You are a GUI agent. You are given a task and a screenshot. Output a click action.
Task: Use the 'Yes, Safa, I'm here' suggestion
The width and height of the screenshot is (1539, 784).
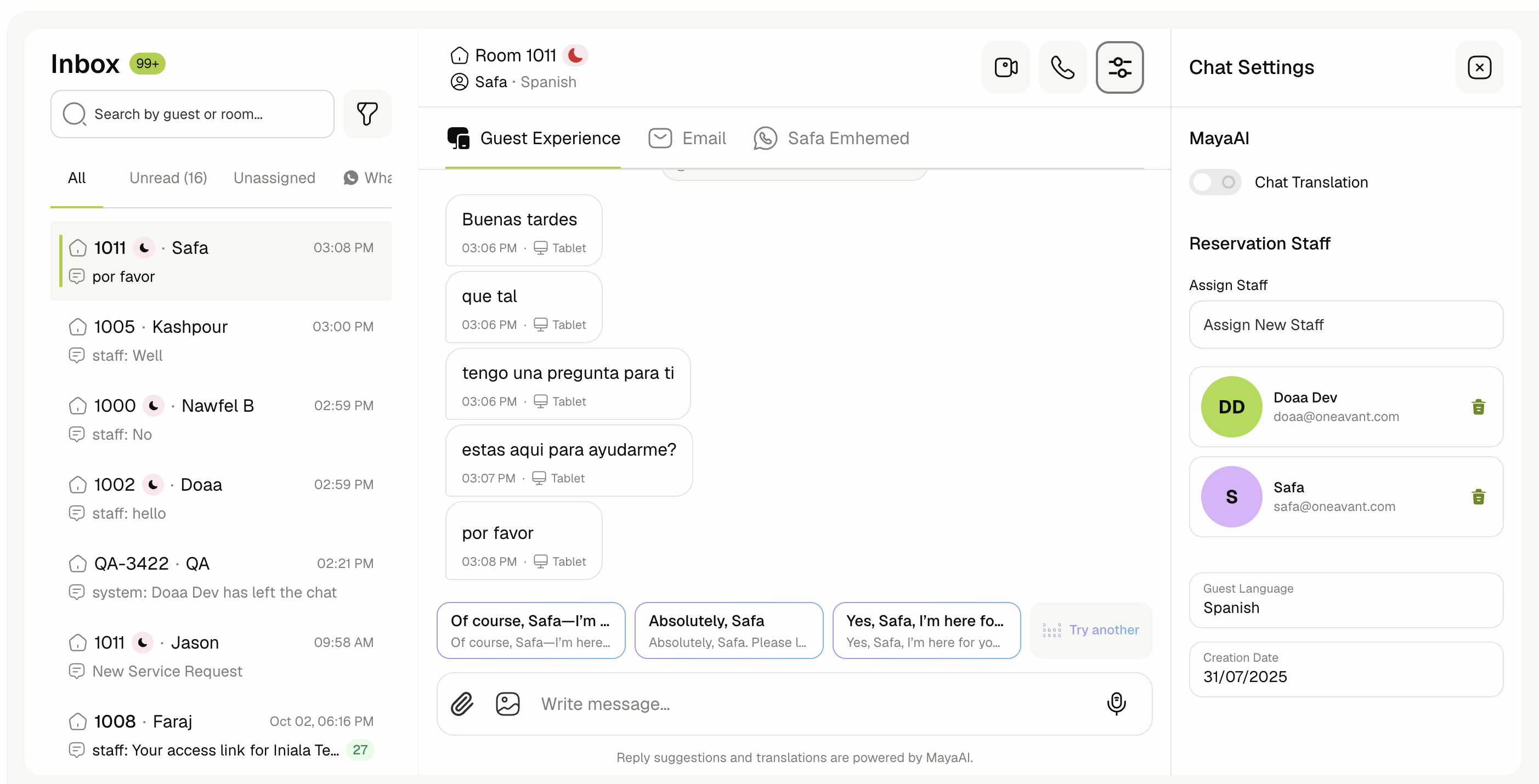[x=926, y=630]
